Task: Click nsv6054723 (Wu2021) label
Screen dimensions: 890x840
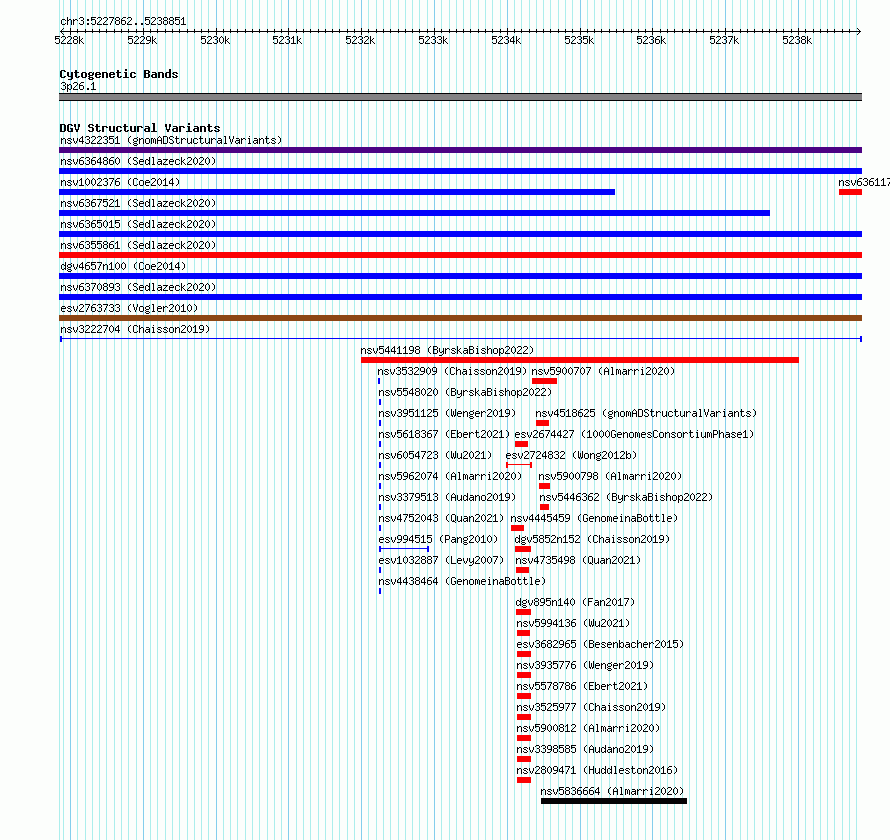Action: pos(435,455)
